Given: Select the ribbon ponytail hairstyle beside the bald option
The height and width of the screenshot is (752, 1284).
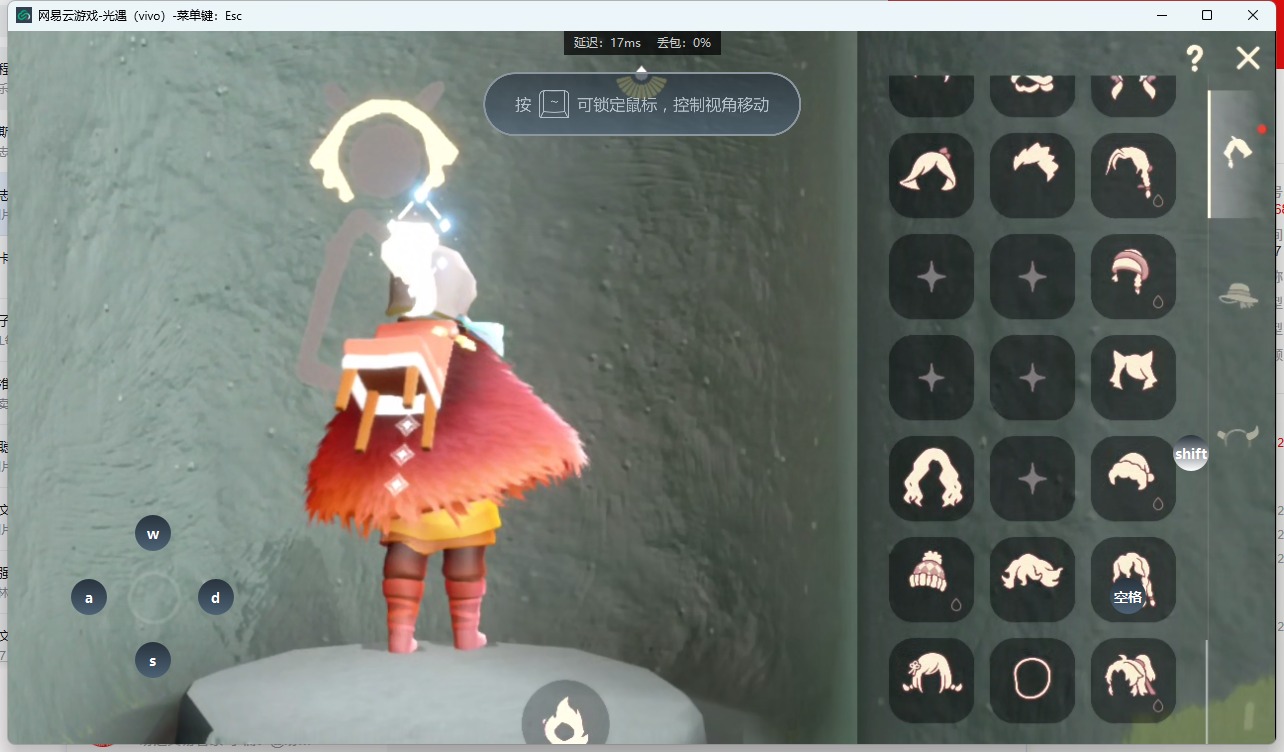Looking at the screenshot, I should (1133, 680).
